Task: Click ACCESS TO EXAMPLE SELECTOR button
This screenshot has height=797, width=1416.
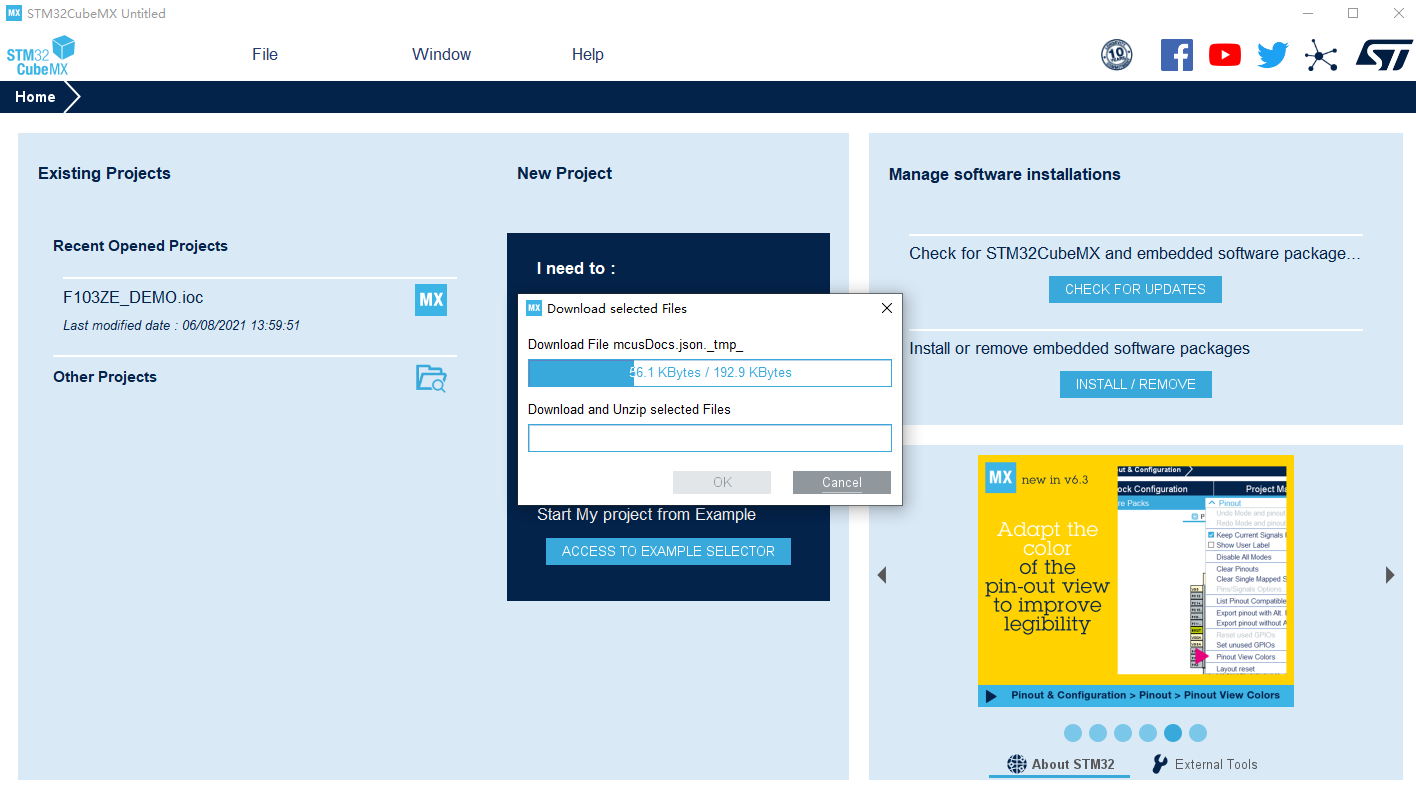Action: [668, 551]
